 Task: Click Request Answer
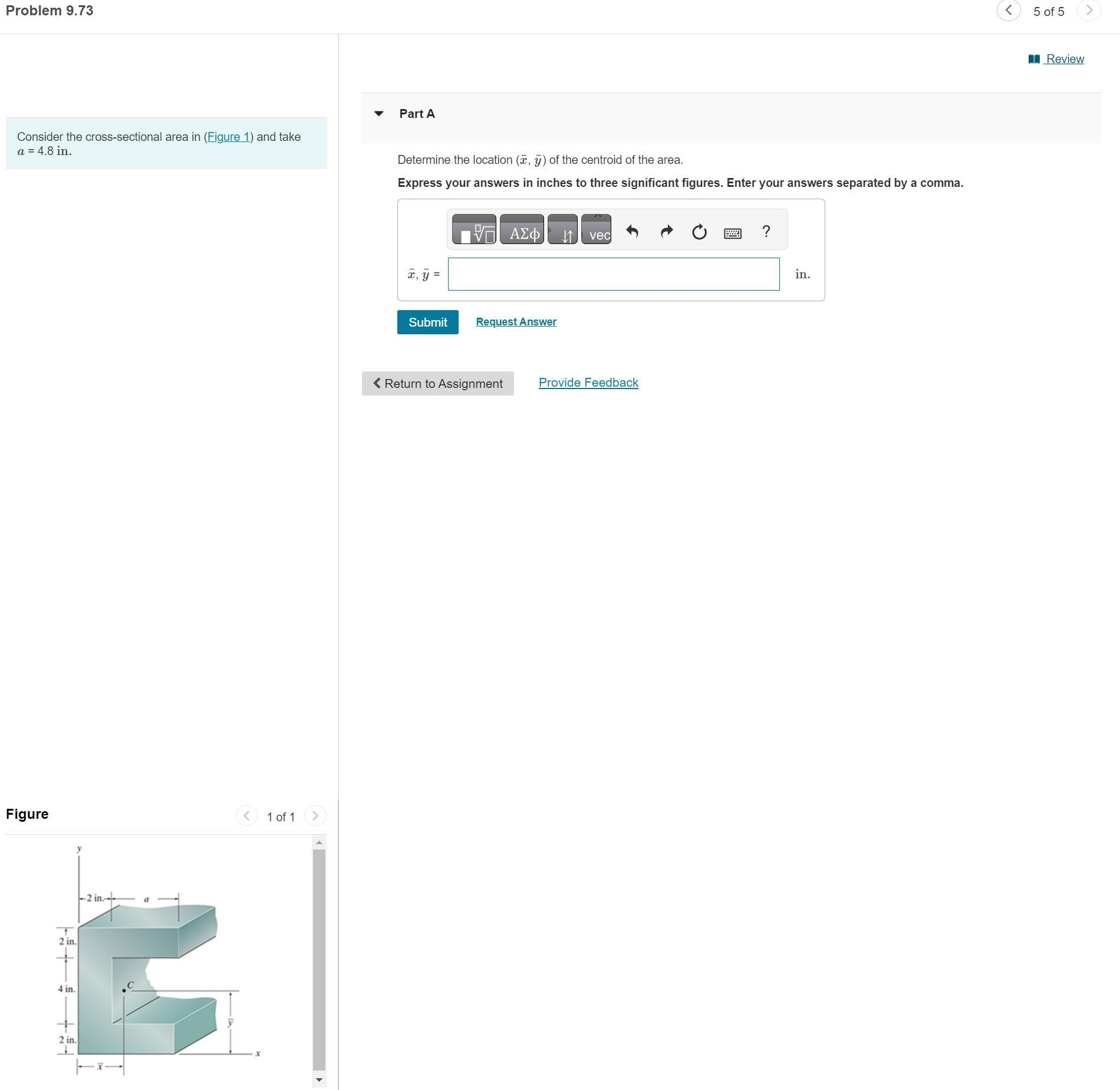coord(516,321)
